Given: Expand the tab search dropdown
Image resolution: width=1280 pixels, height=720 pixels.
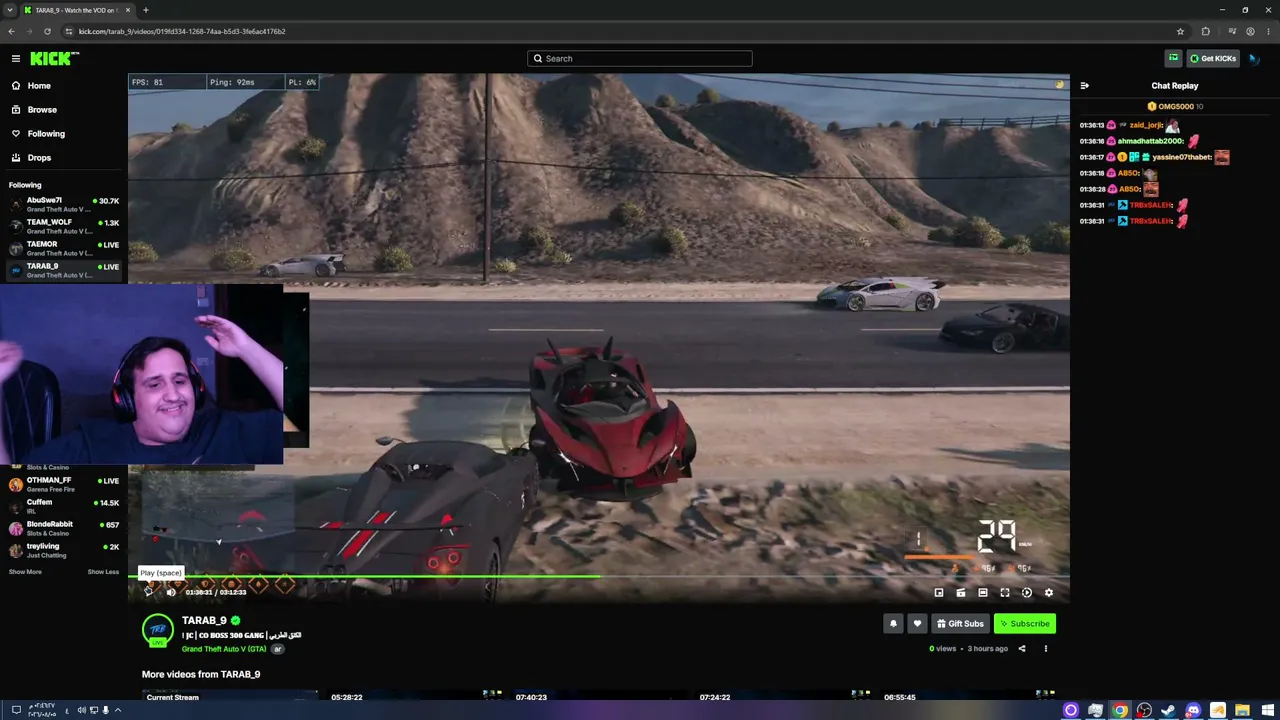Looking at the screenshot, I should pyautogui.click(x=10, y=10).
